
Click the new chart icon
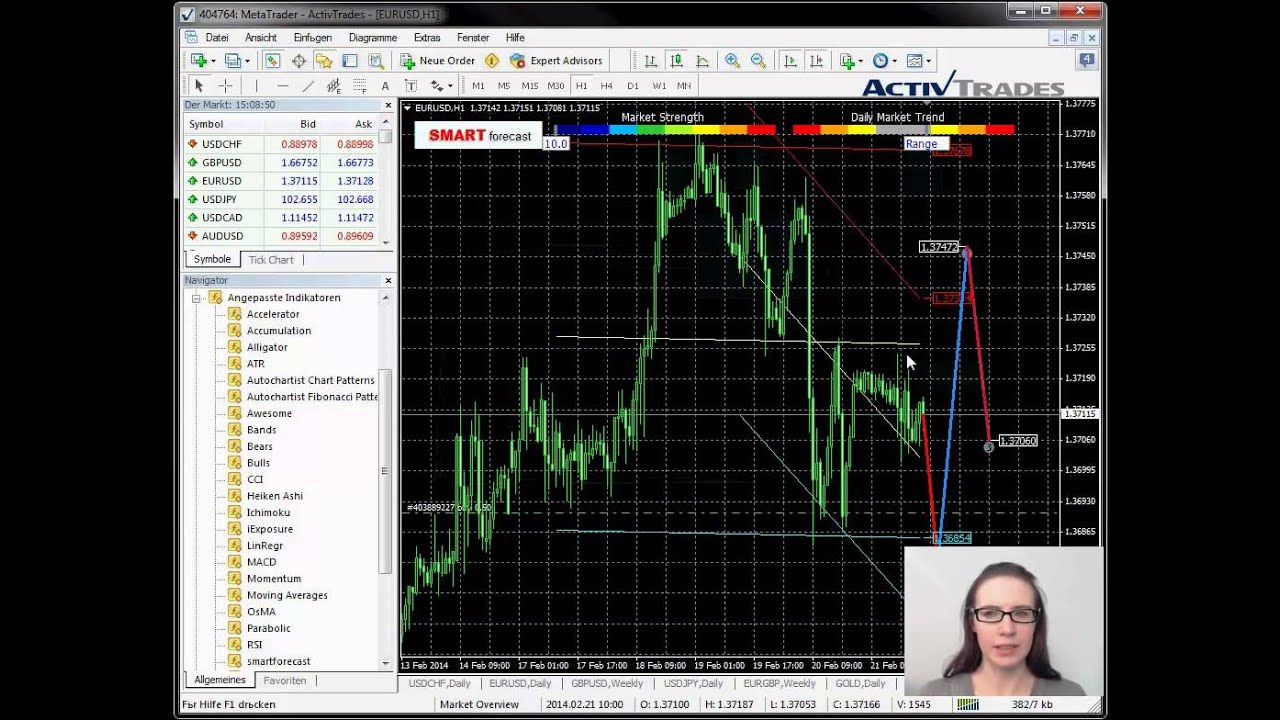click(199, 61)
